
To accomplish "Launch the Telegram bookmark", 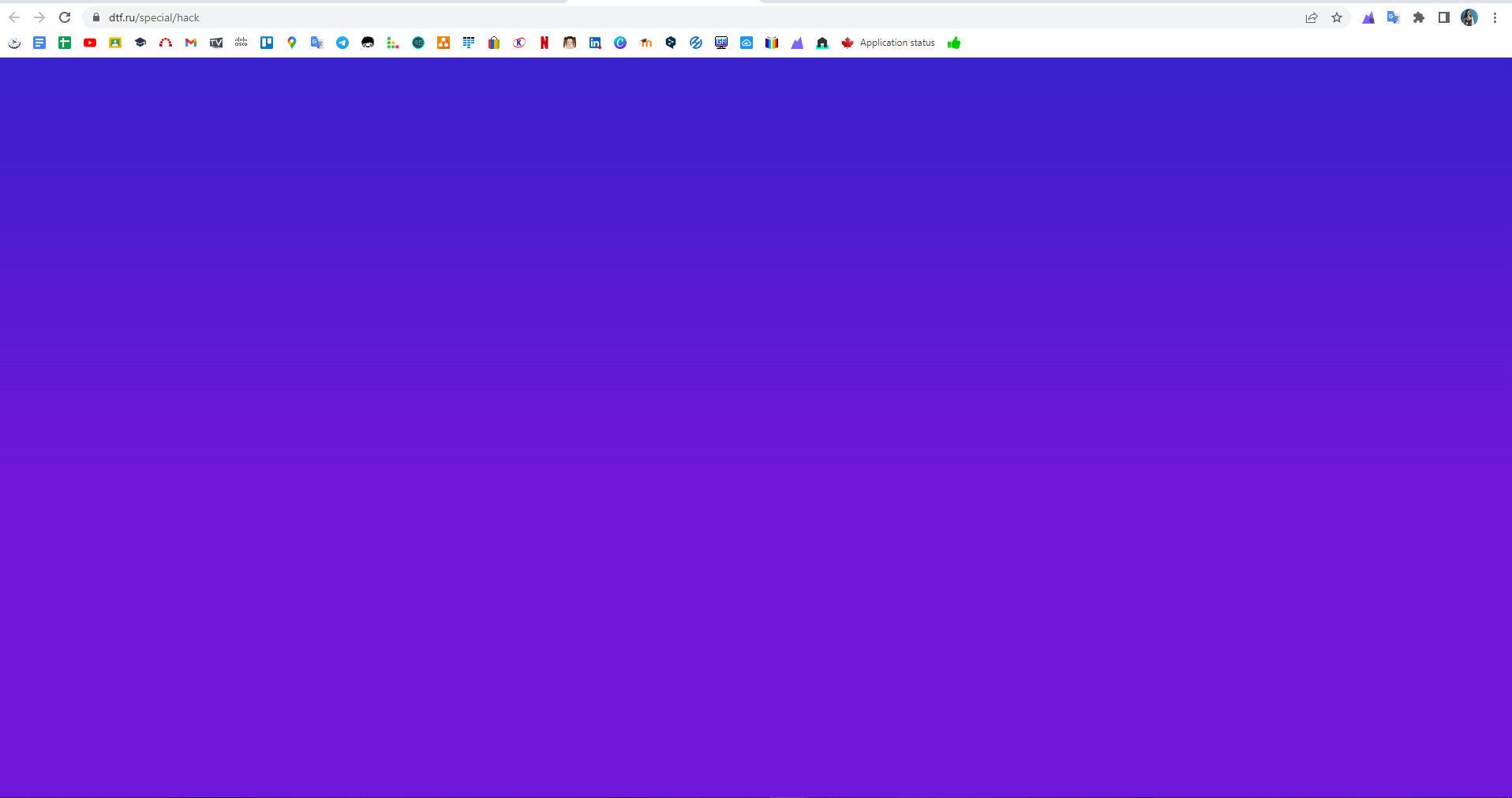I will pos(342,43).
